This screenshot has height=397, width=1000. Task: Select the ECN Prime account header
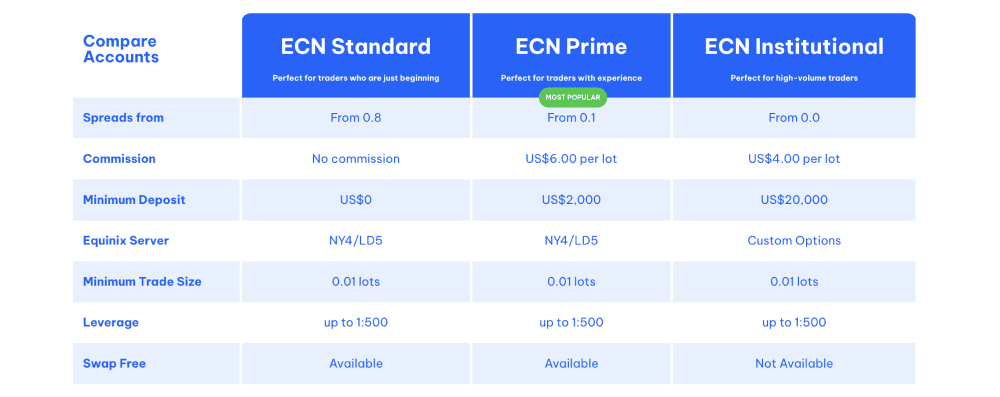pyautogui.click(x=571, y=56)
